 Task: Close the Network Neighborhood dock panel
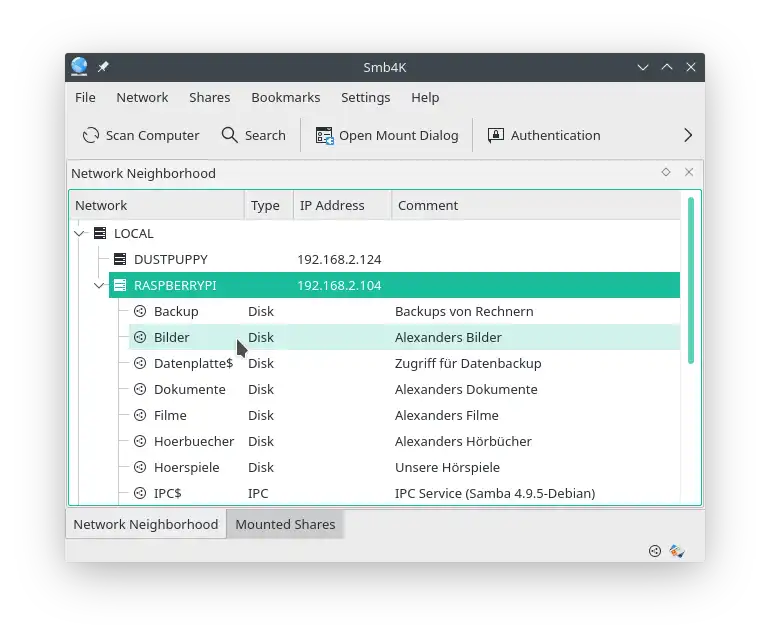[689, 172]
